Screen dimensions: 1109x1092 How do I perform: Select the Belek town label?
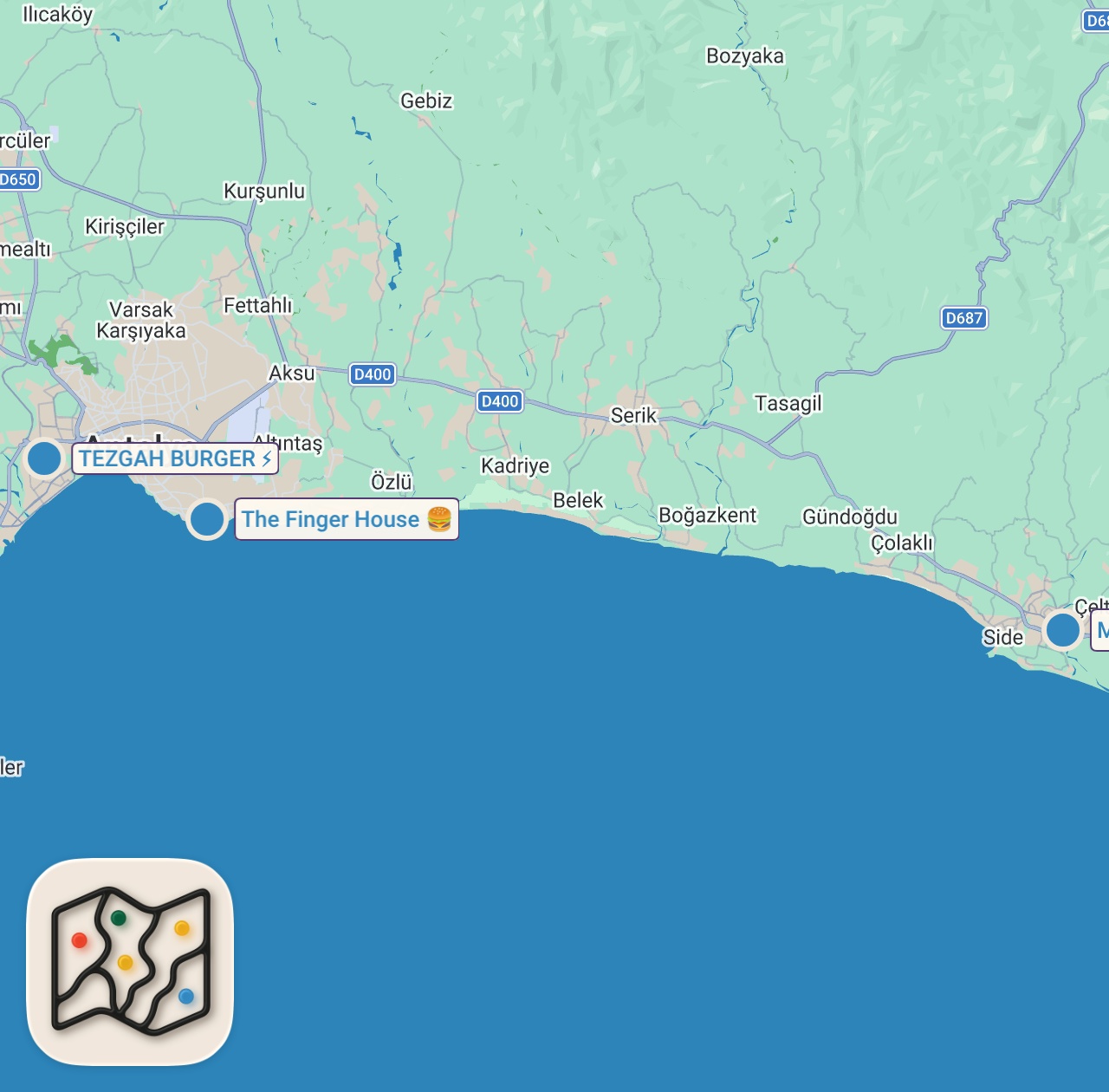tap(578, 501)
